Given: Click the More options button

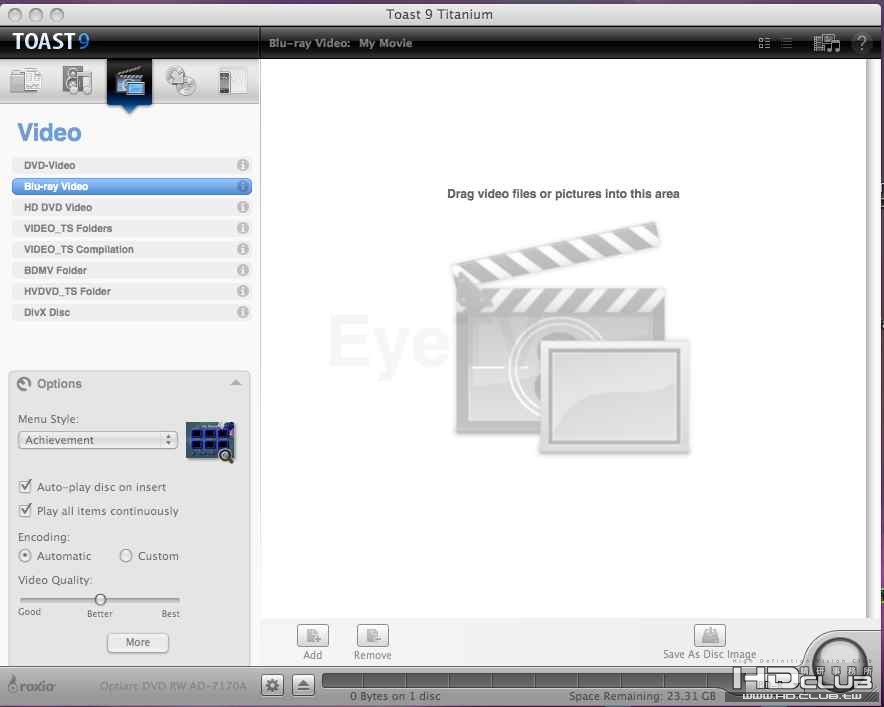Looking at the screenshot, I should pos(138,642).
